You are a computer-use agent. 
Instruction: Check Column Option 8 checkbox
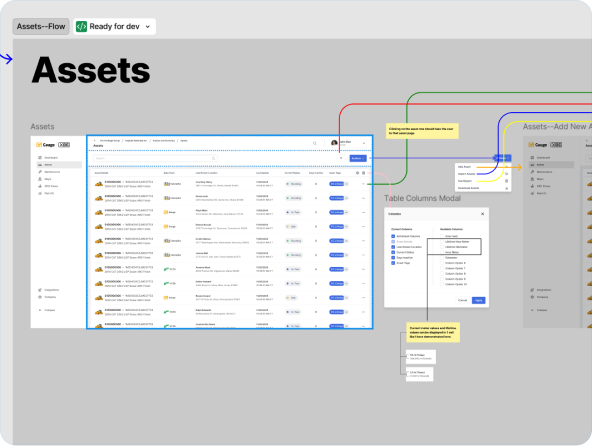pos(442,273)
